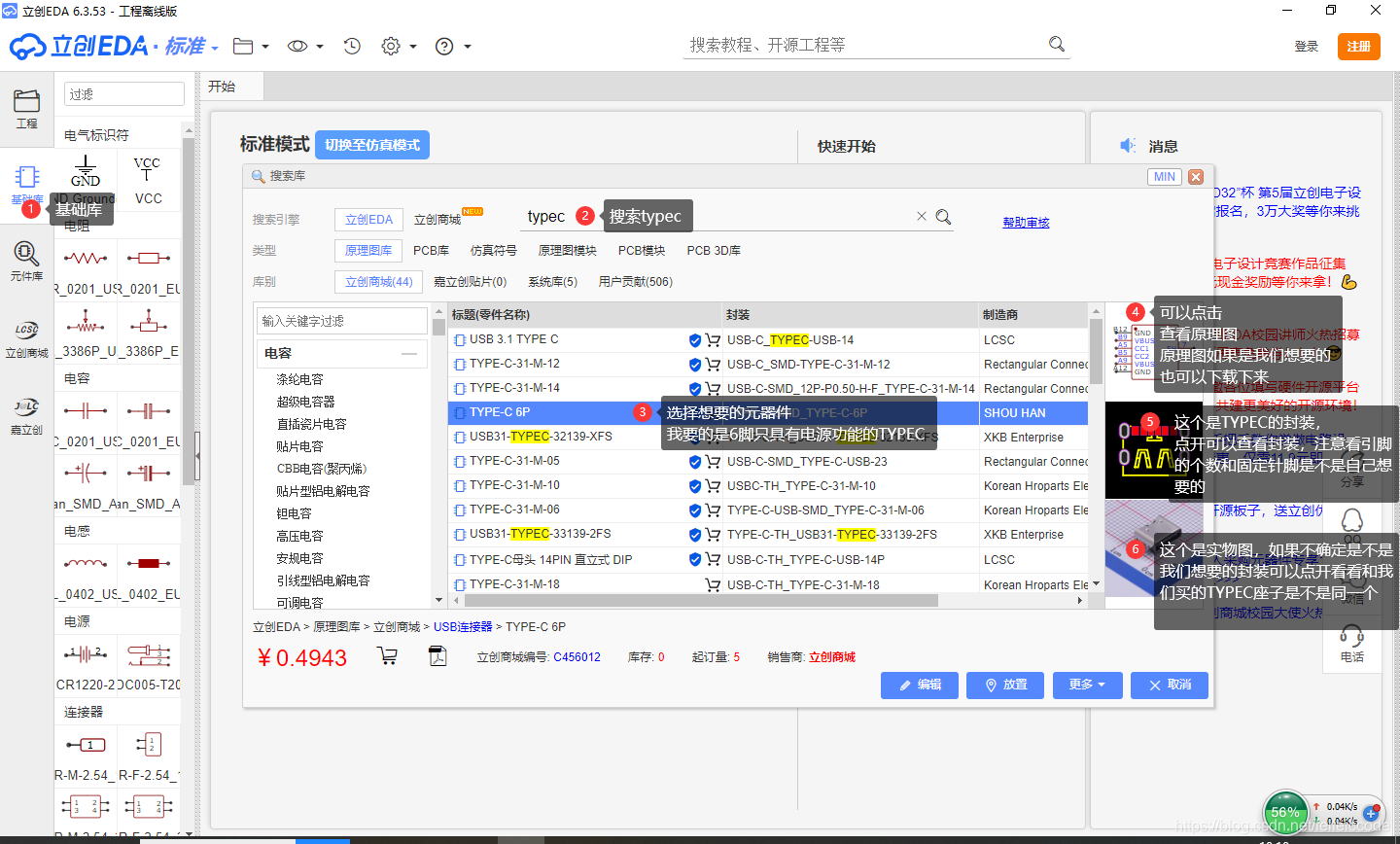Select 贴片电容 category item
The height and width of the screenshot is (844, 1400).
299,446
